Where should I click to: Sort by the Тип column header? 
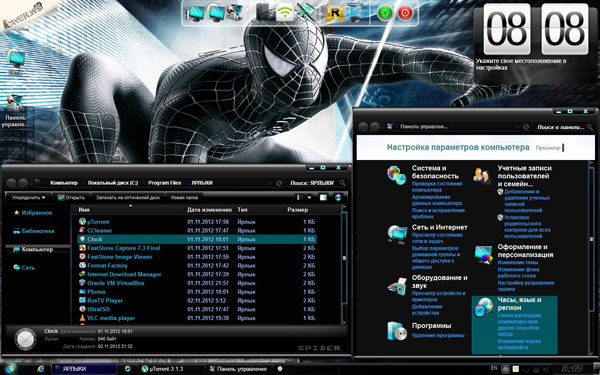click(x=242, y=210)
